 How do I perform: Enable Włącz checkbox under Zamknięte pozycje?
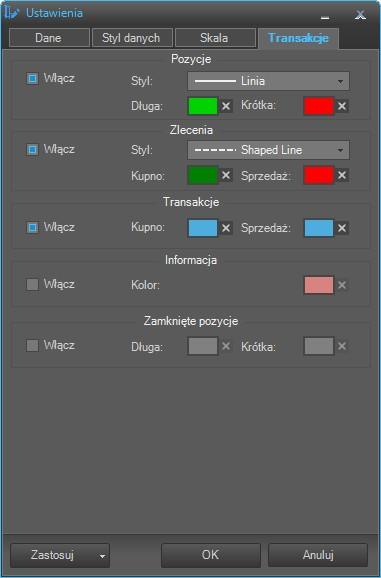(x=32, y=345)
